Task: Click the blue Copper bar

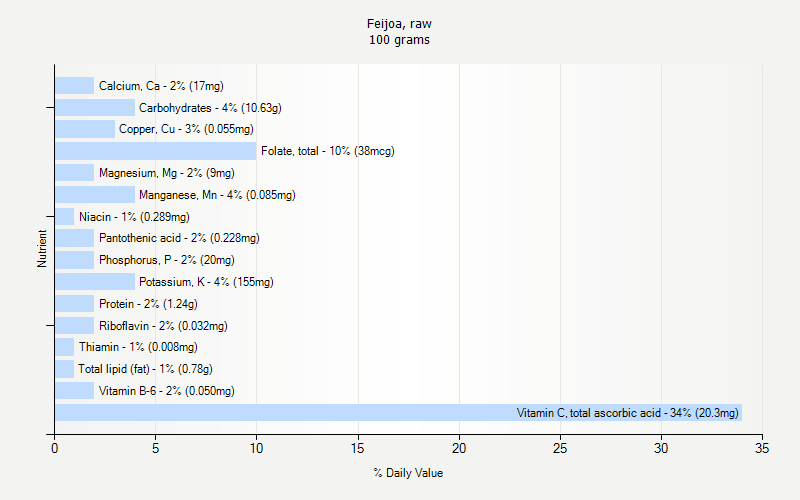Action: tap(85, 129)
